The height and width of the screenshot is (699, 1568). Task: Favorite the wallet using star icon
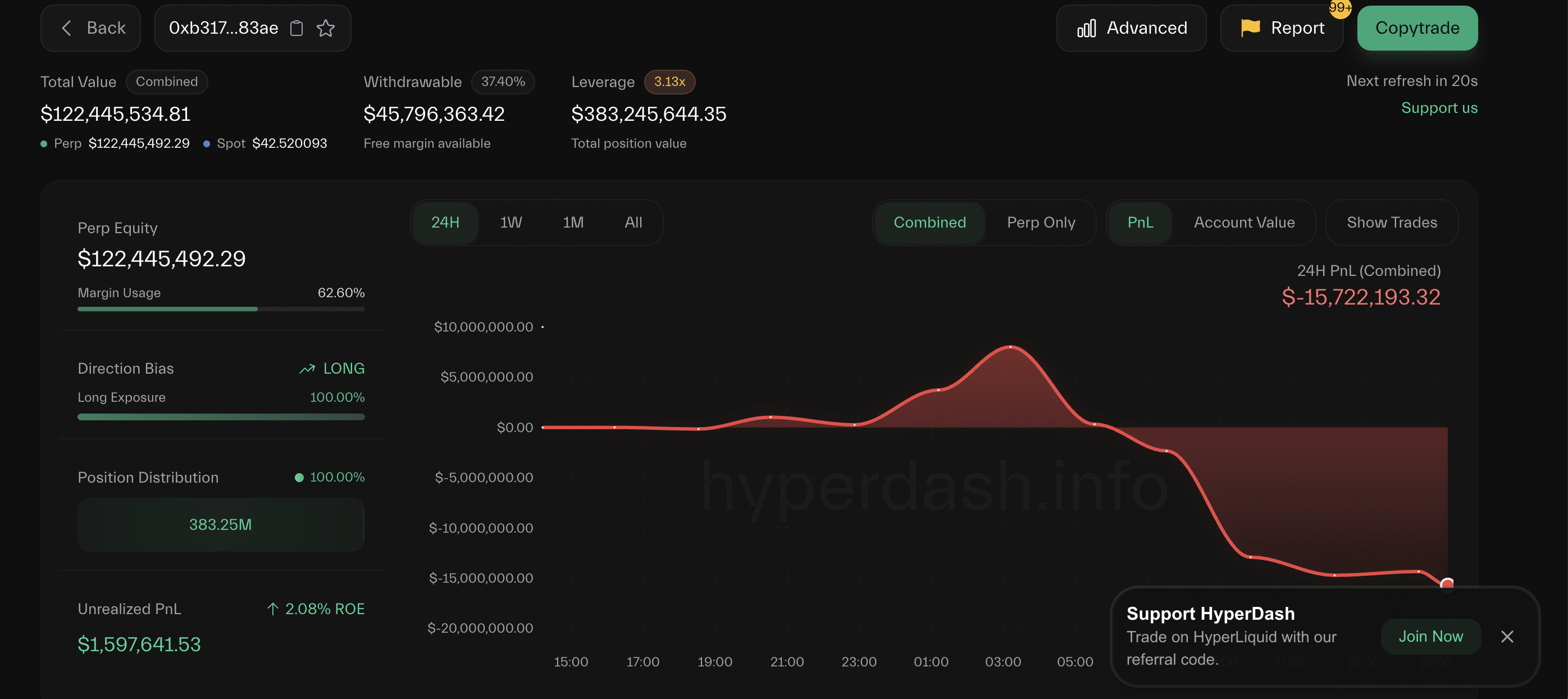click(326, 28)
